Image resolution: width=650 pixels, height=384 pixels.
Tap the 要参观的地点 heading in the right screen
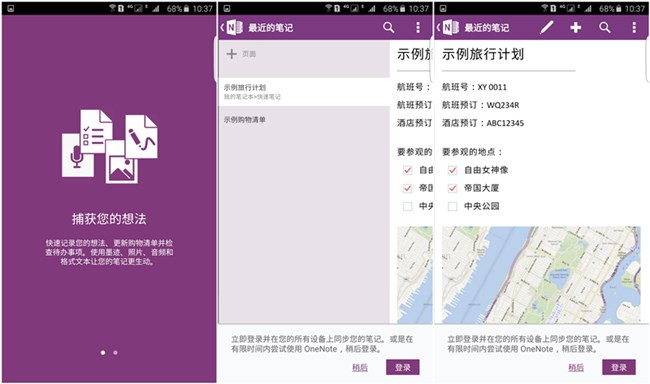[x=472, y=152]
